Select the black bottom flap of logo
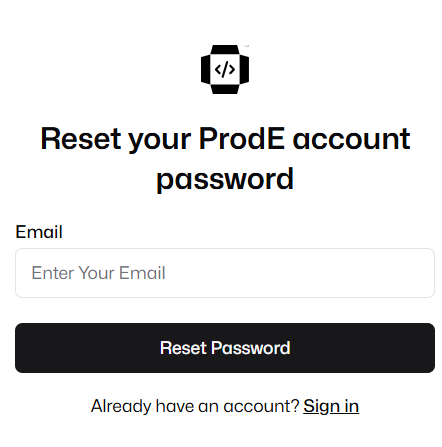Screen dimensions: 442x447 click(x=225, y=89)
